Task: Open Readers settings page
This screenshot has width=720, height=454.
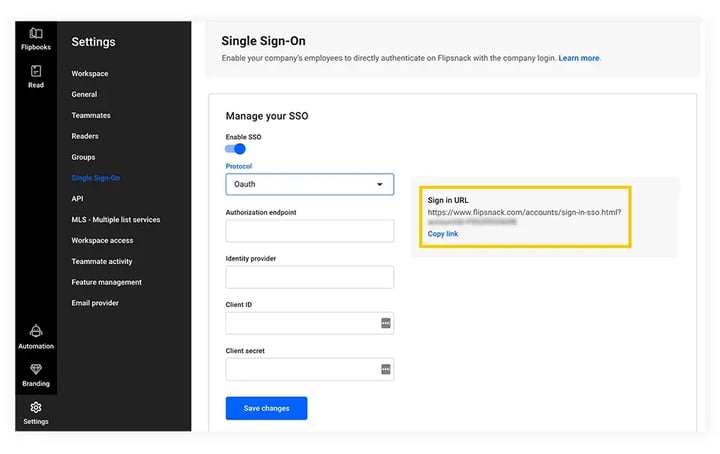Action: pyautogui.click(x=85, y=136)
